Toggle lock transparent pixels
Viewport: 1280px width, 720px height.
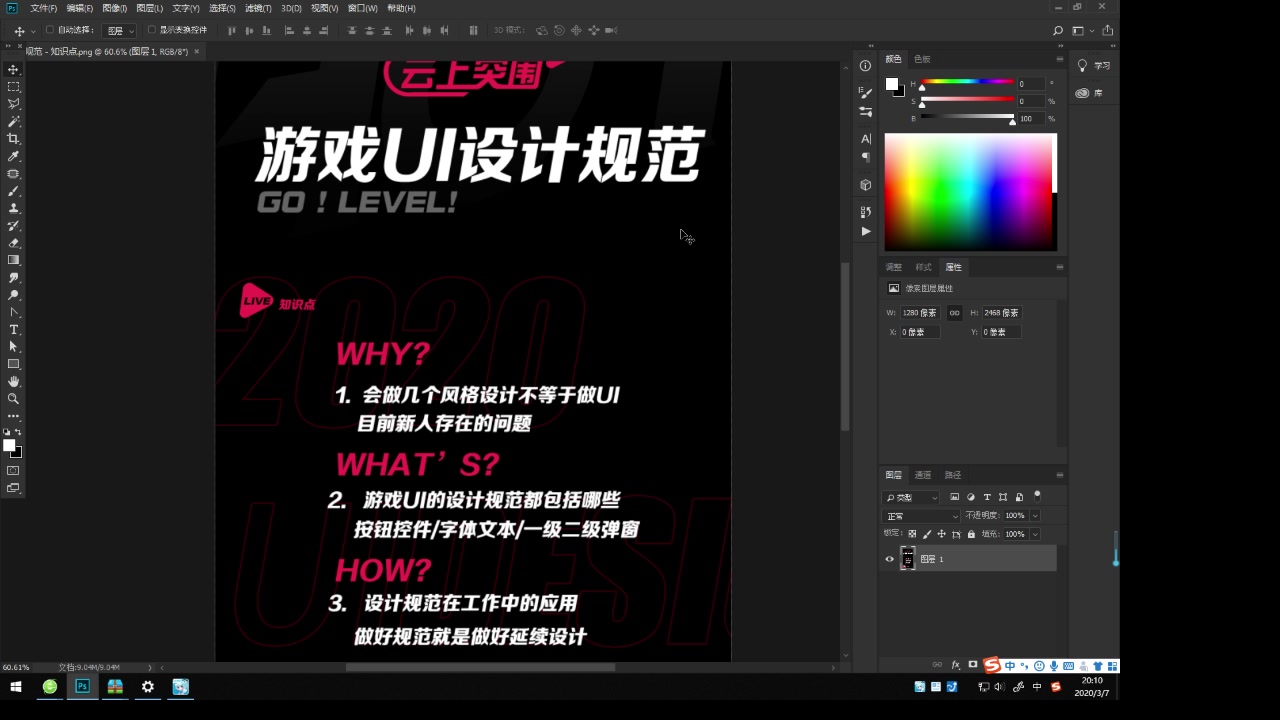coord(912,534)
